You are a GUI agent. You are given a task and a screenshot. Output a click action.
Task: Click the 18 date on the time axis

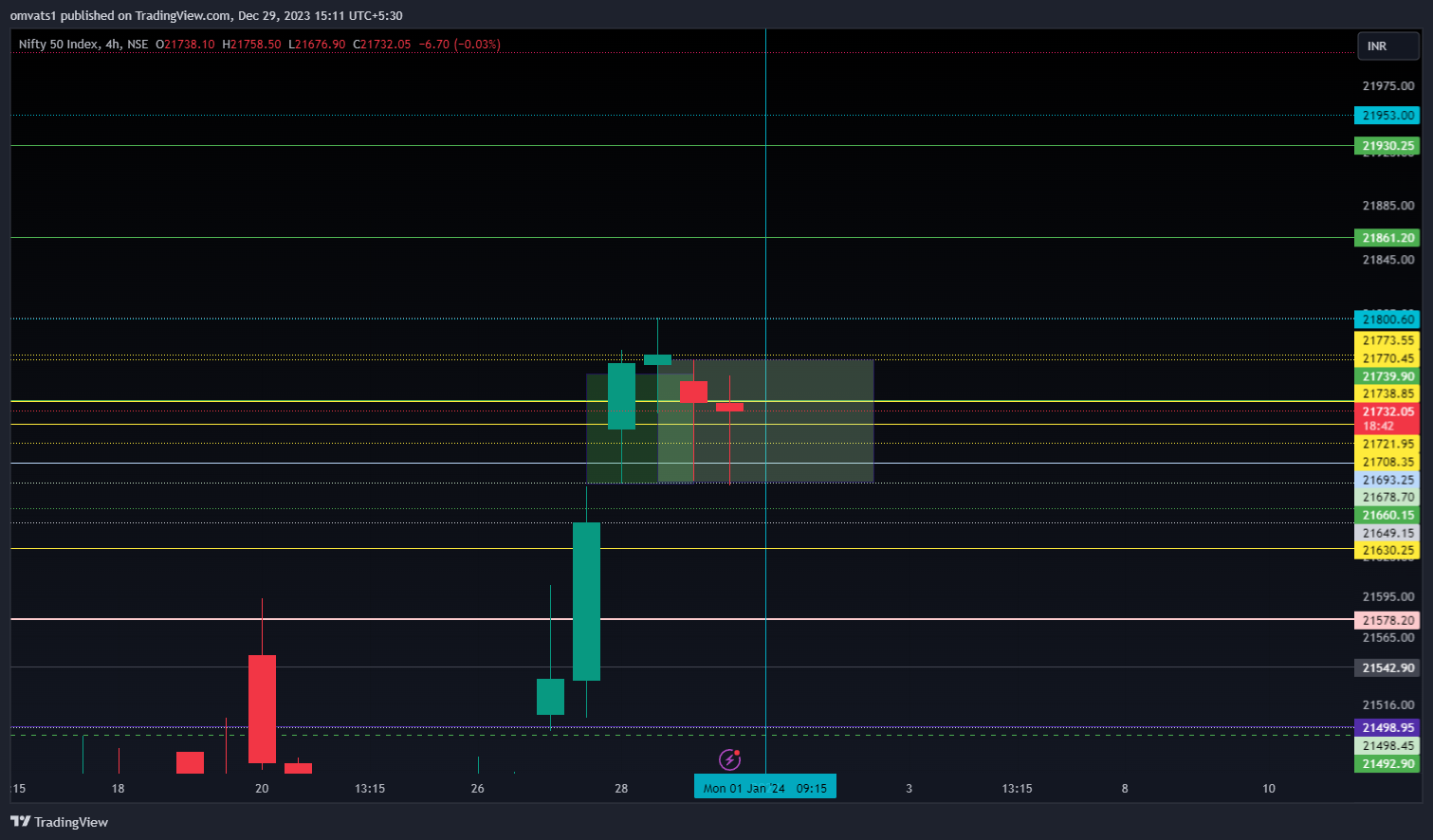tap(118, 789)
